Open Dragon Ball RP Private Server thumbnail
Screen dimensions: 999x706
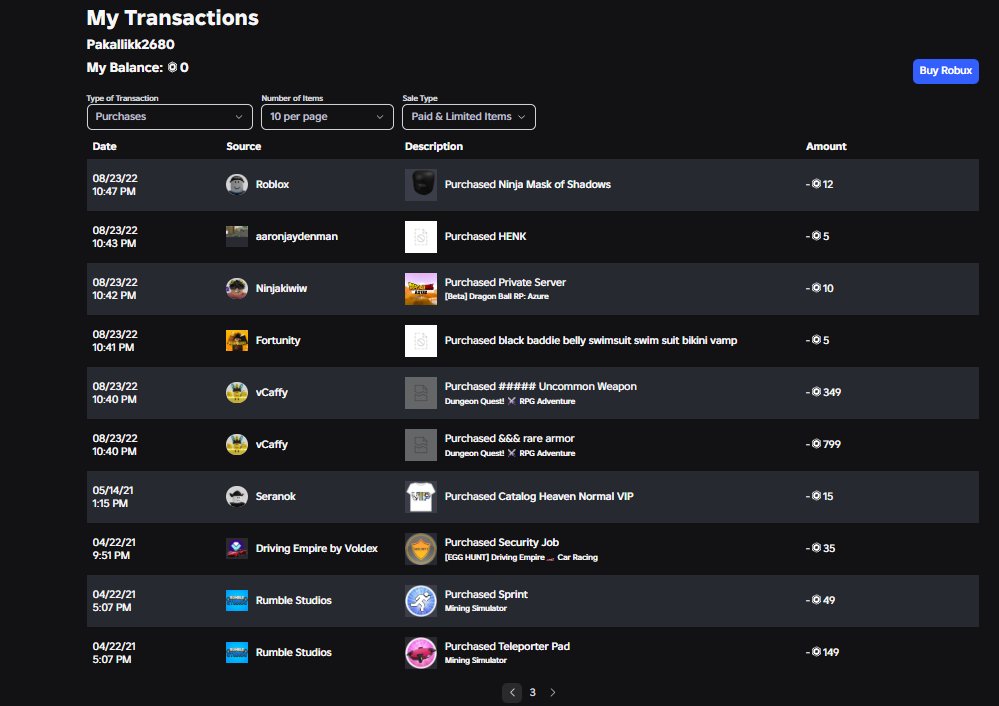pyautogui.click(x=420, y=289)
